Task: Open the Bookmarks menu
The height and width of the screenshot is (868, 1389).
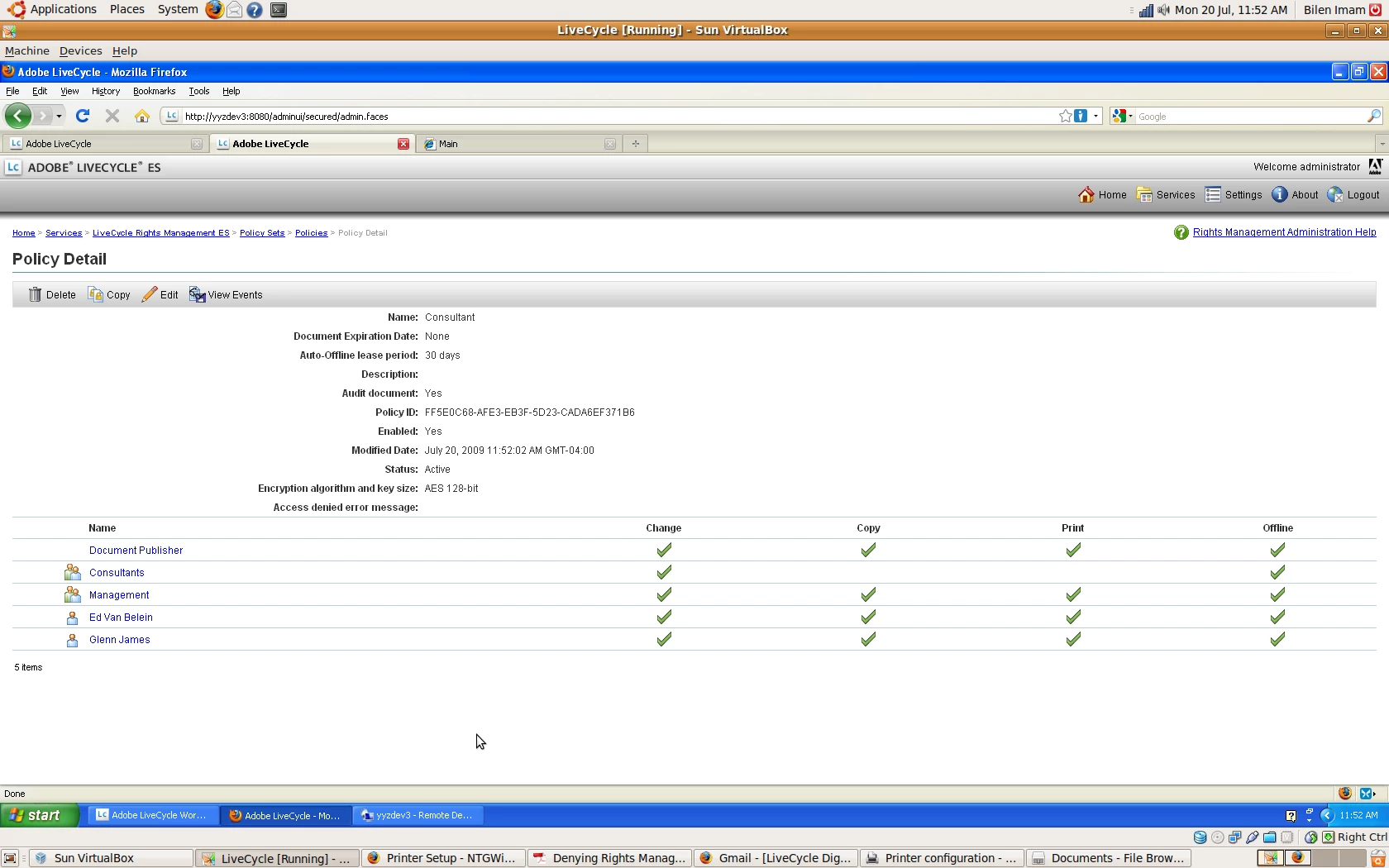Action: (x=154, y=91)
